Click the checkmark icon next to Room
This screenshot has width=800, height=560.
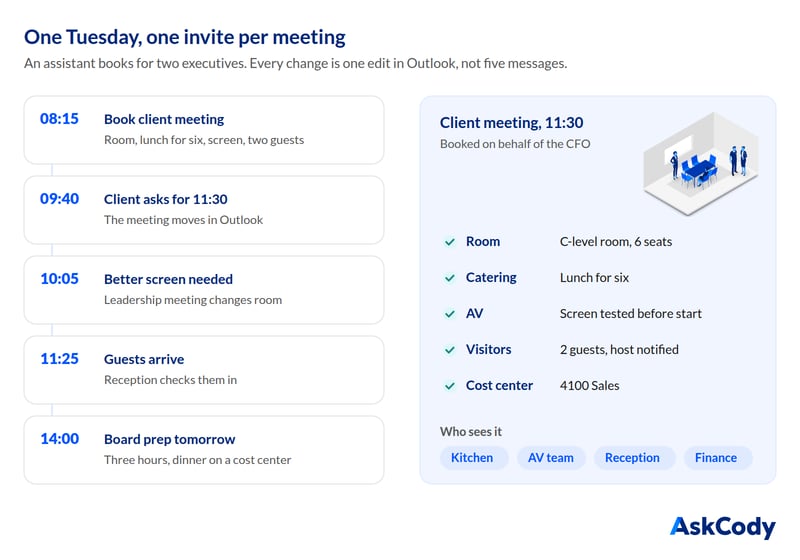tap(449, 242)
